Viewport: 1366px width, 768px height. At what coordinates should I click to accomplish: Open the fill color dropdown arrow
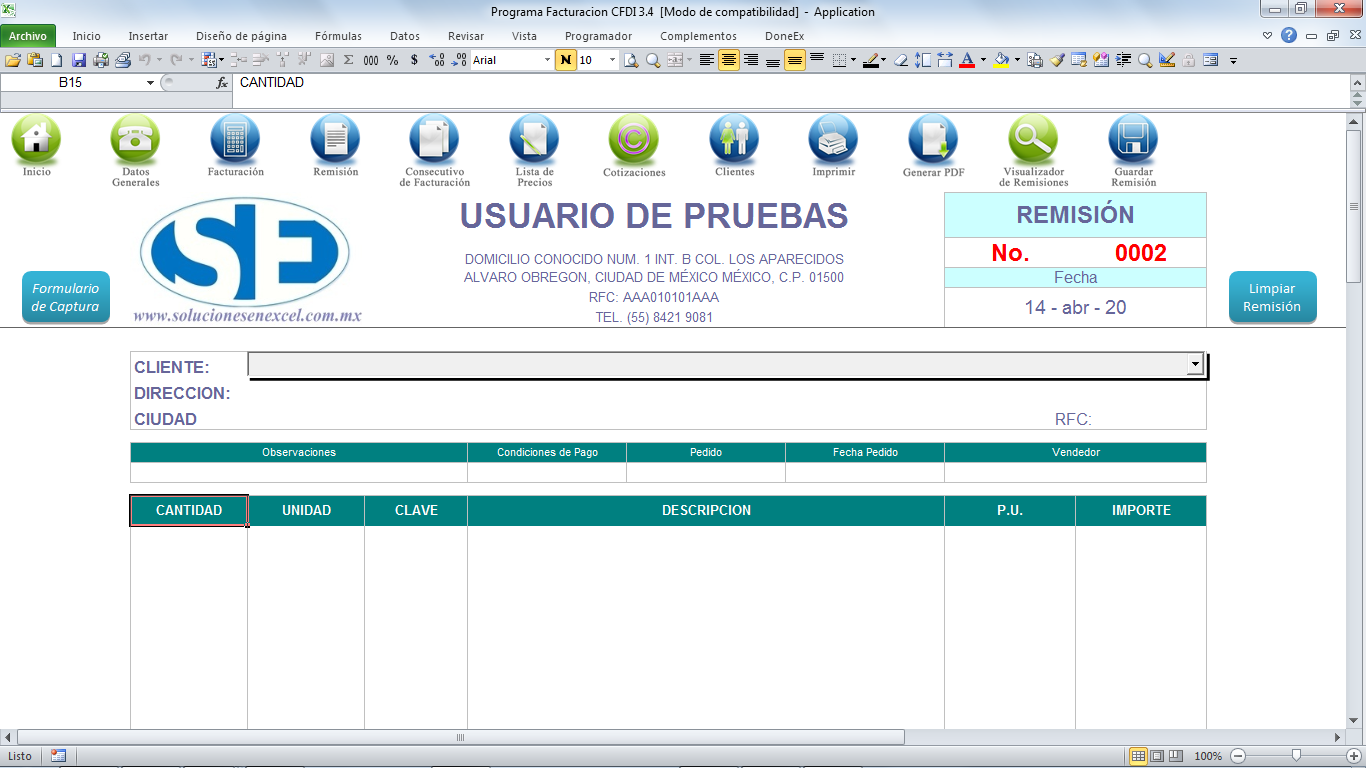[1017, 60]
